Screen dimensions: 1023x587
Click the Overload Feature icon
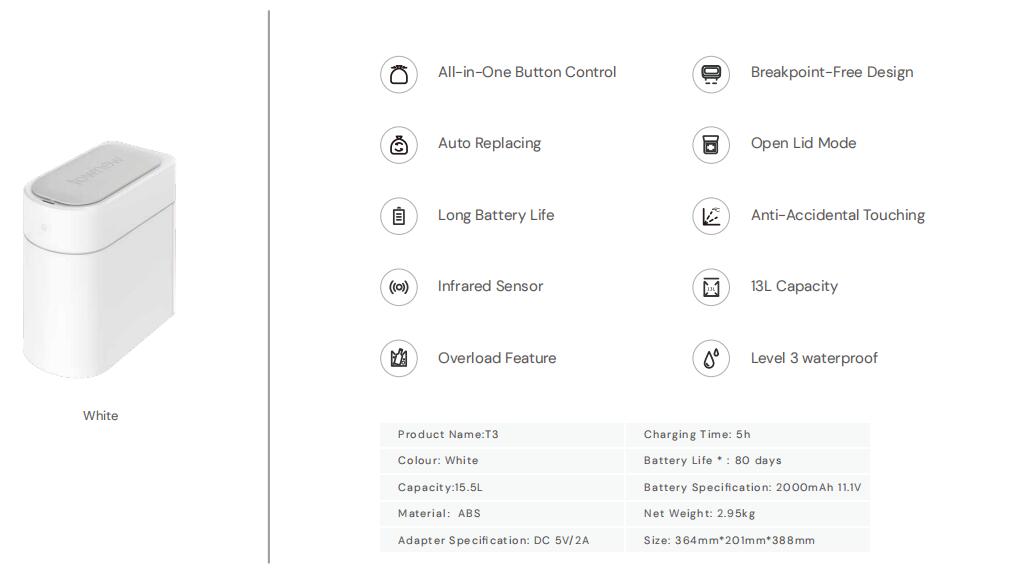click(398, 358)
